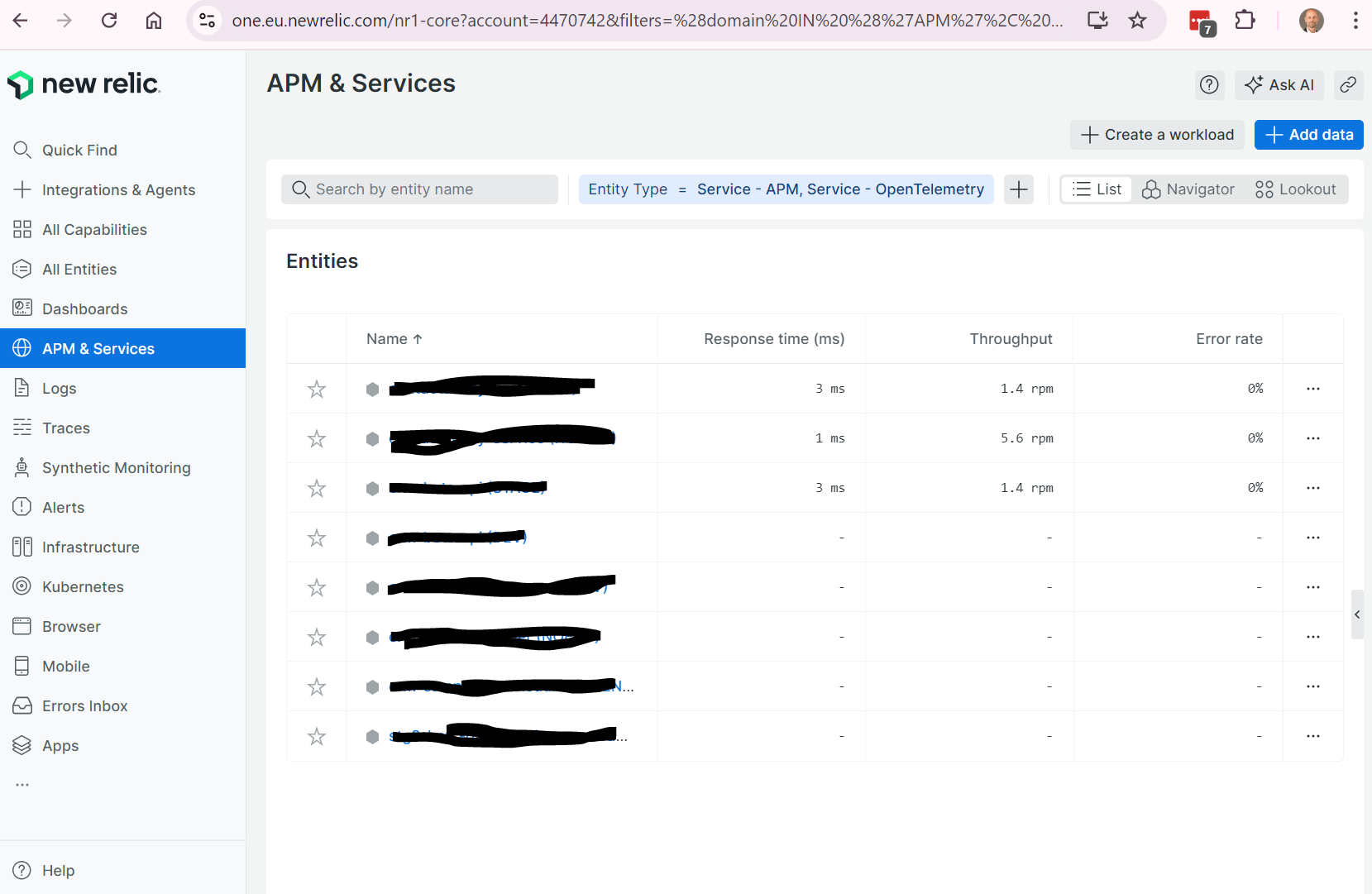Image resolution: width=1372 pixels, height=894 pixels.
Task: Open Synthetic Monitoring from the sidebar
Action: click(x=122, y=467)
